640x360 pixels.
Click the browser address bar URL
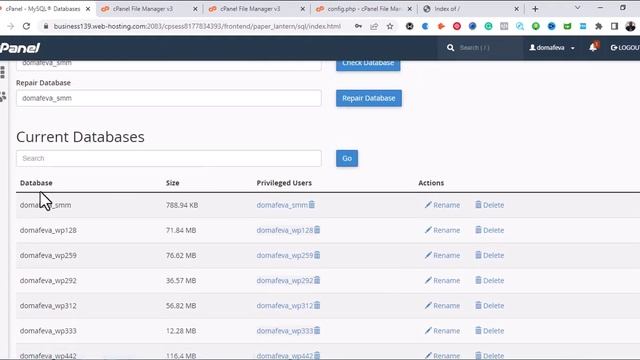pos(197,26)
